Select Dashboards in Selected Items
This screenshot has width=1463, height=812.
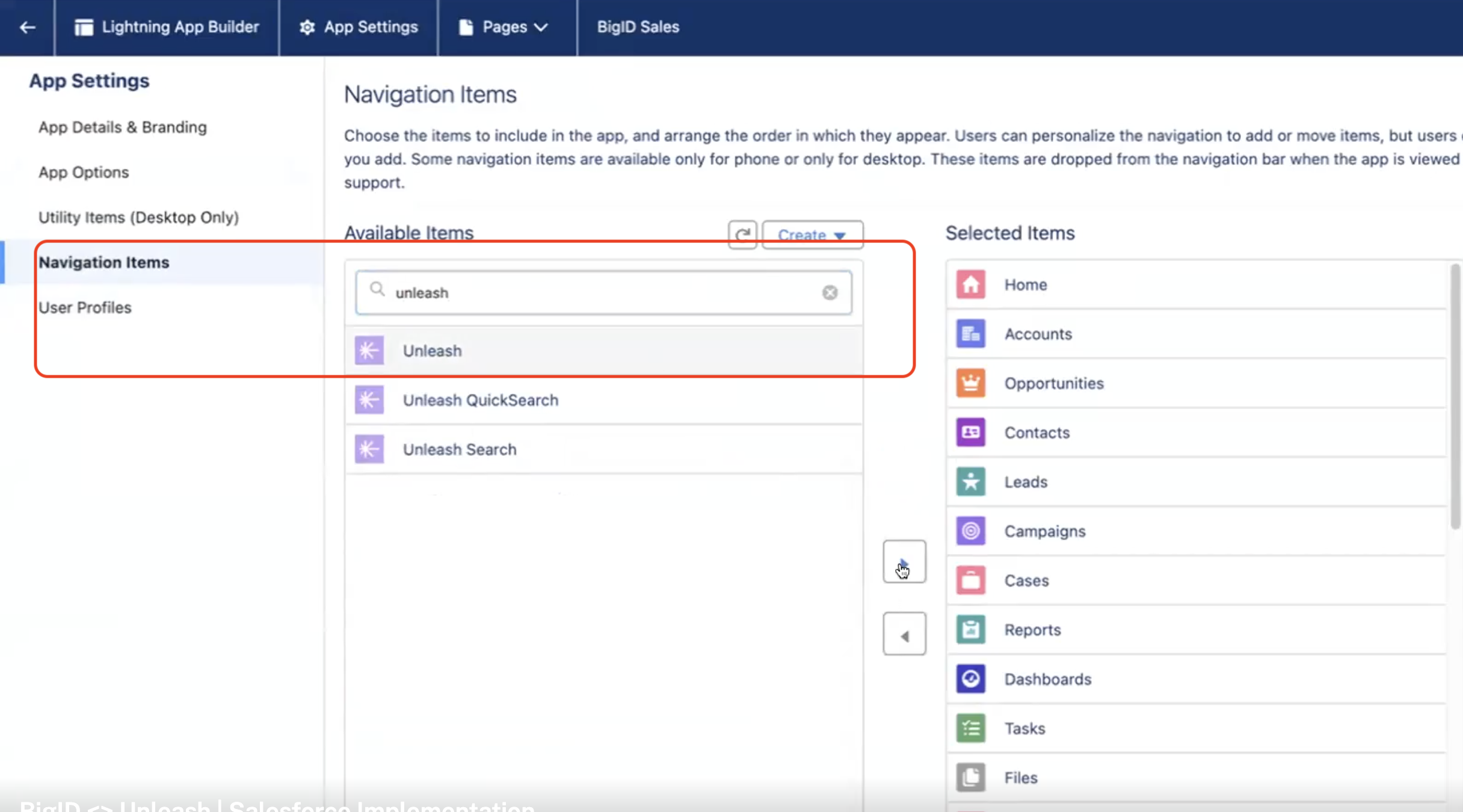pyautogui.click(x=1197, y=679)
